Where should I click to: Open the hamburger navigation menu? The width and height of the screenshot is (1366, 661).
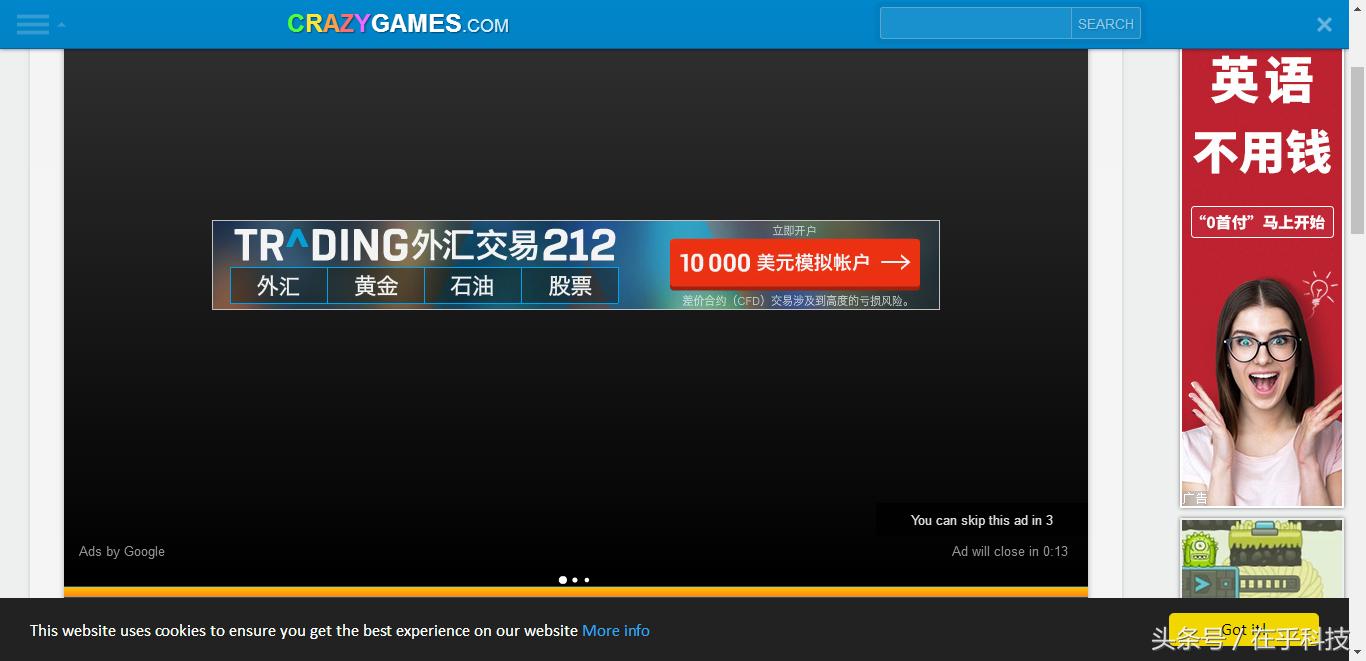coord(32,24)
